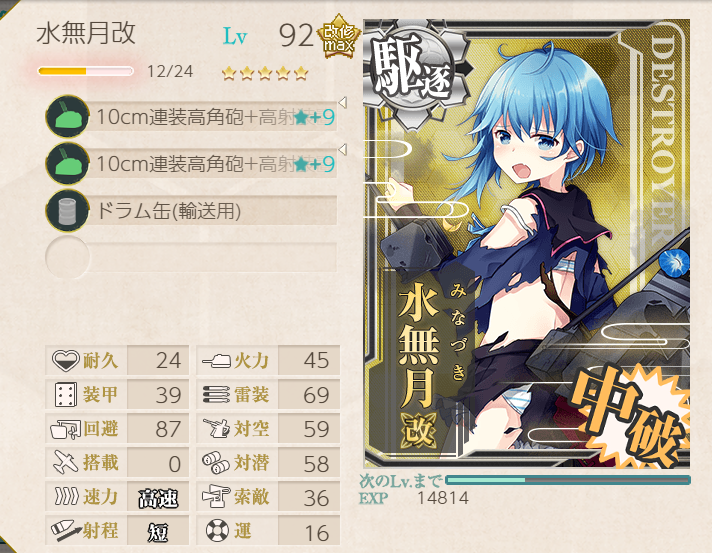
Task: Click the torpedo icon beside 雷装
Action: [x=217, y=395]
